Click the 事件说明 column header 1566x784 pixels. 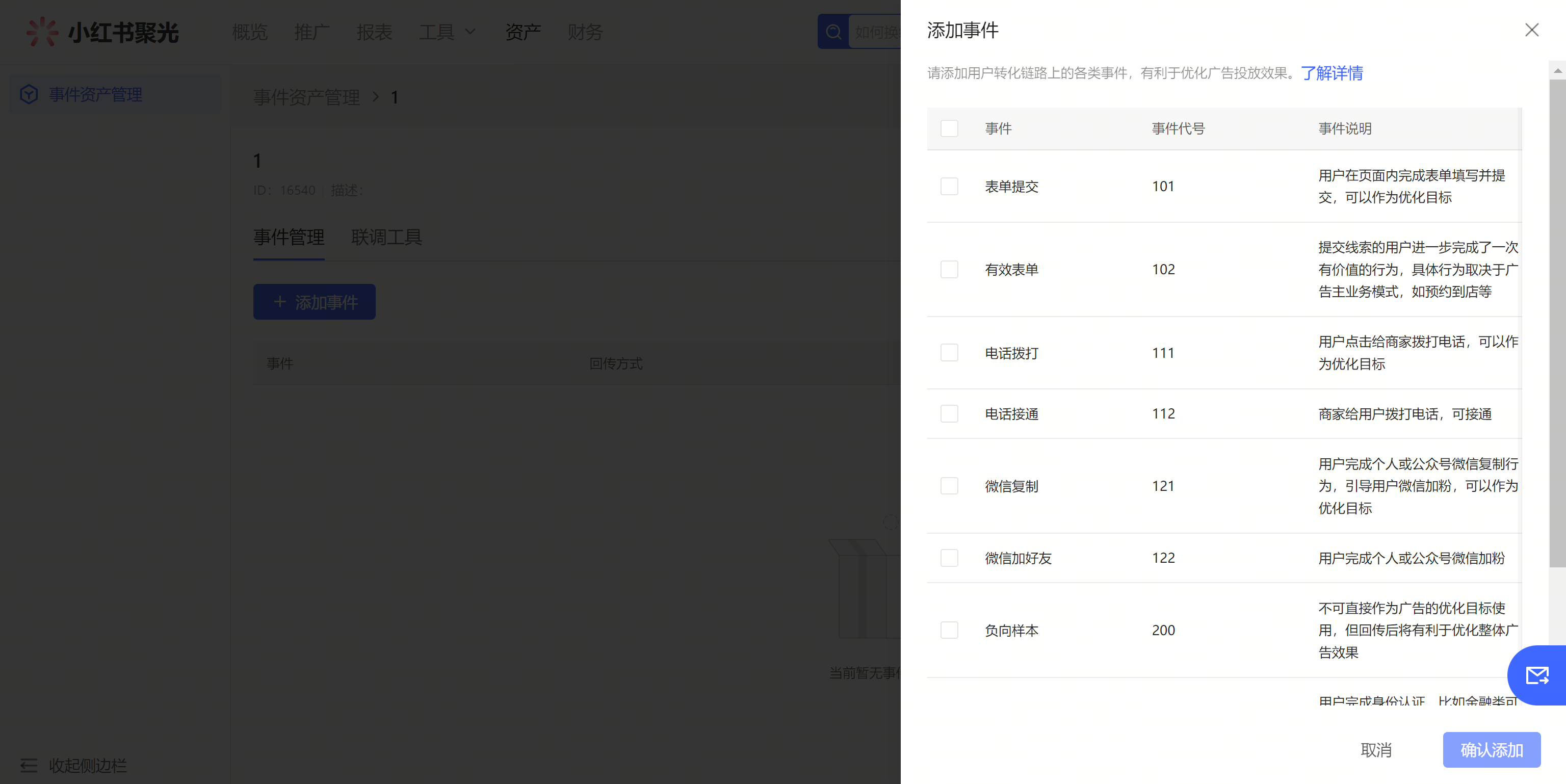tap(1345, 128)
